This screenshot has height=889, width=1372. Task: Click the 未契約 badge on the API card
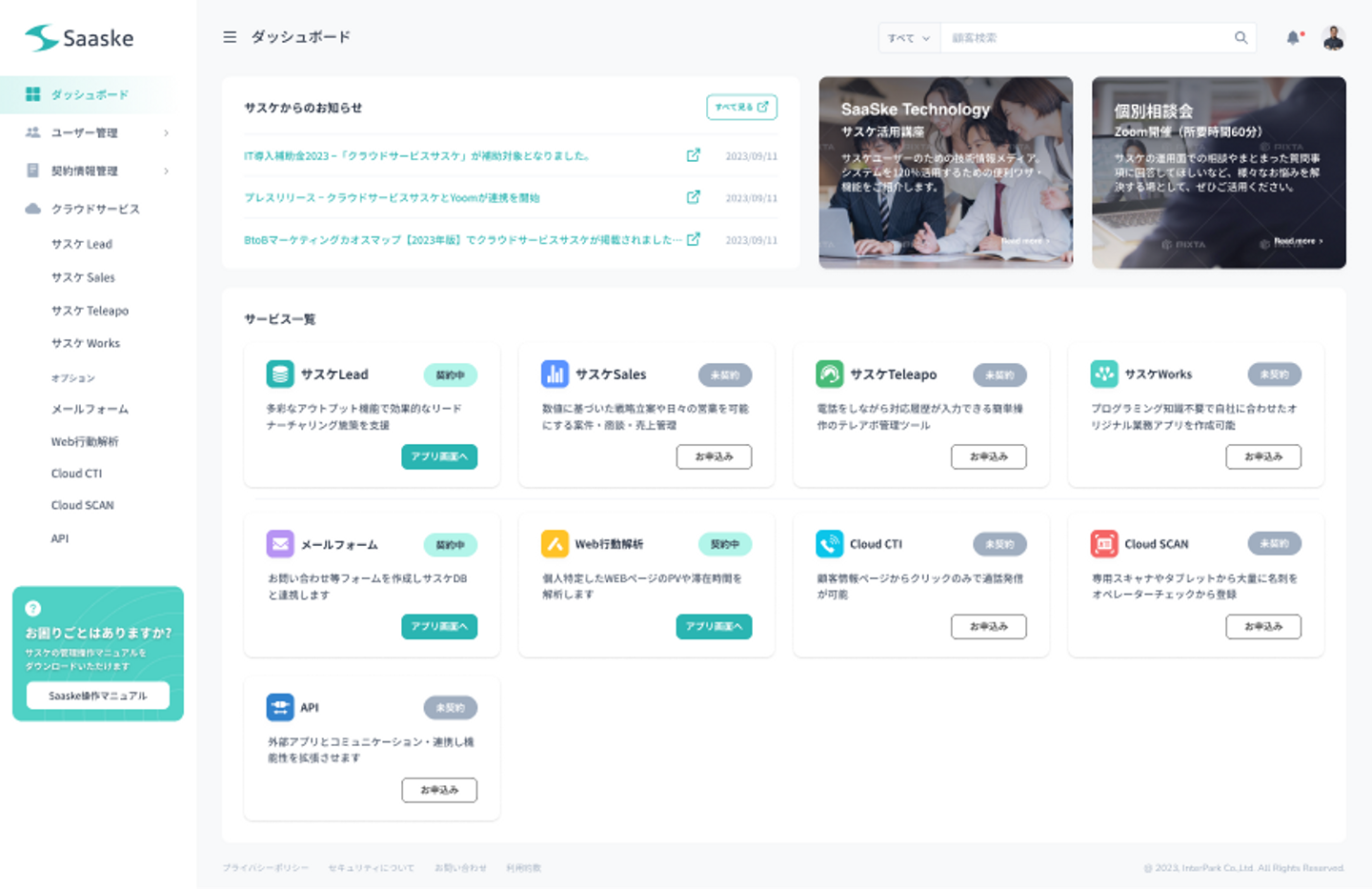coord(451,708)
